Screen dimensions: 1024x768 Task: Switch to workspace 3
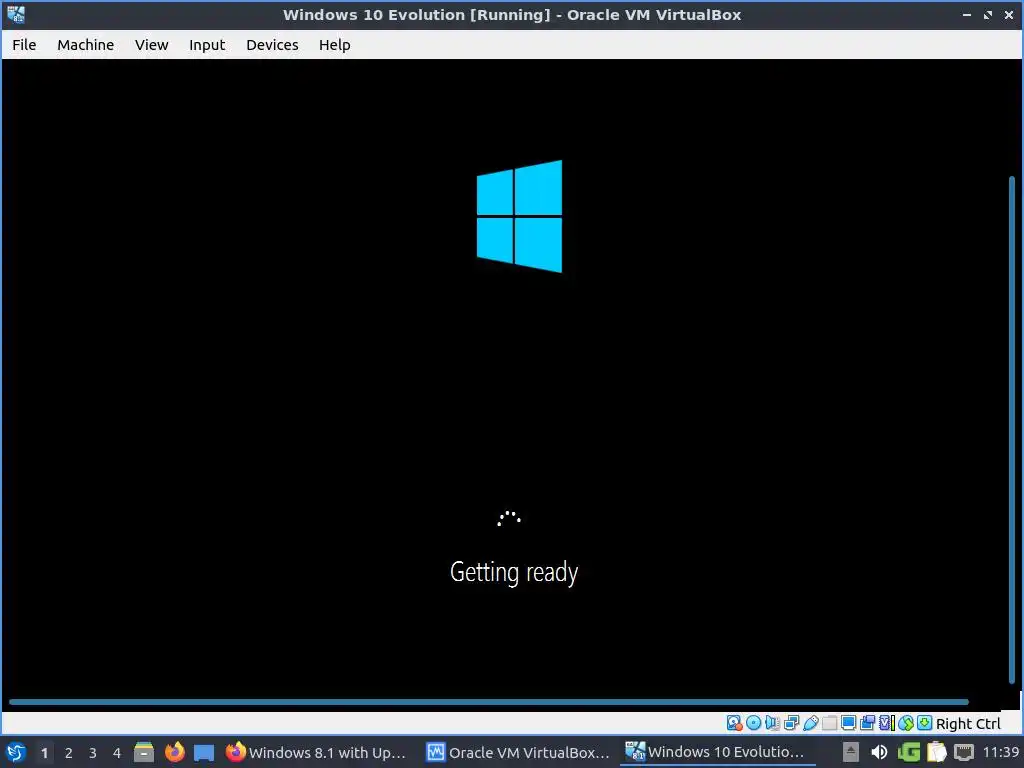(93, 753)
